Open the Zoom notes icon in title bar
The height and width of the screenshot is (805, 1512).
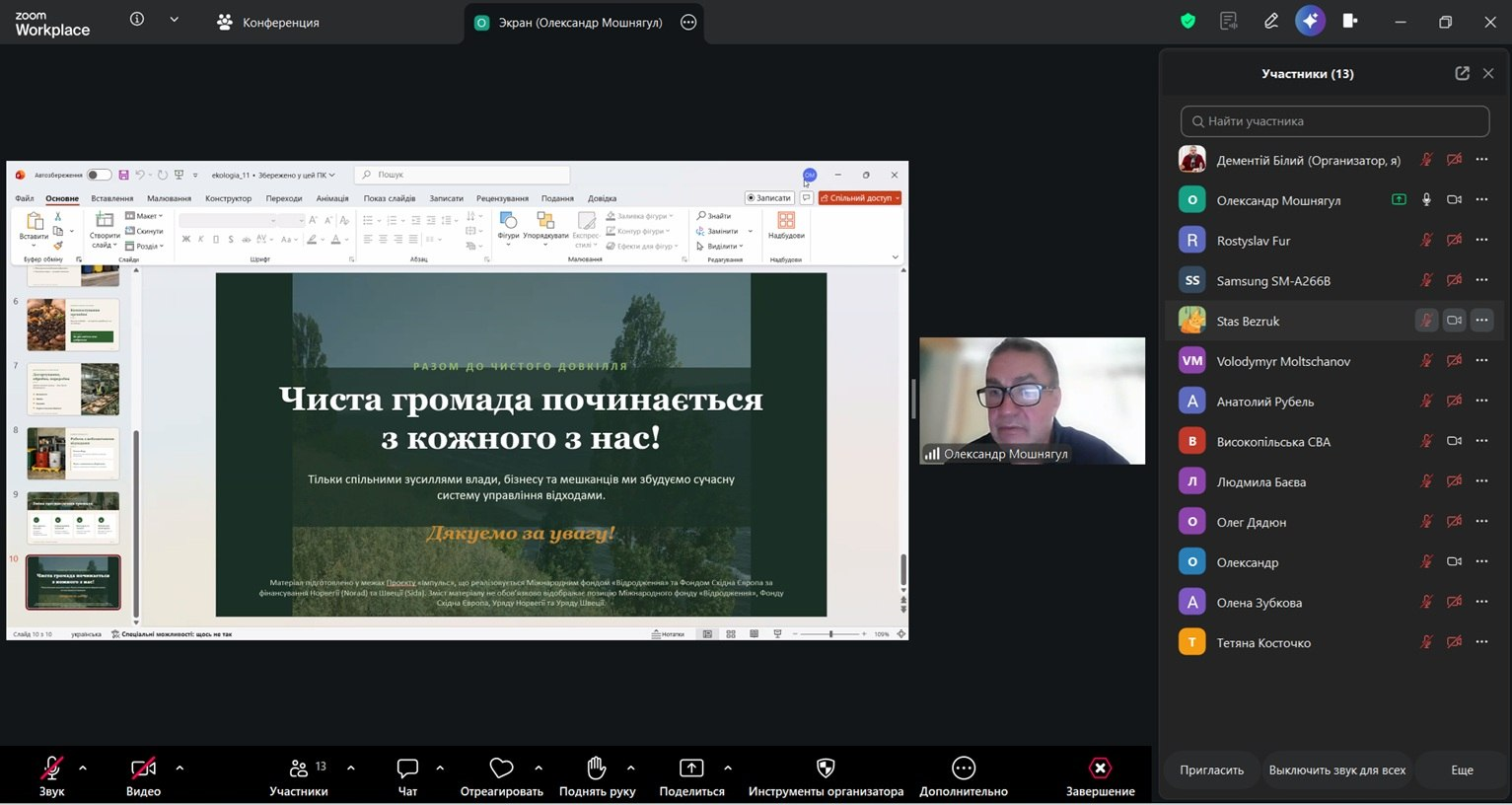pos(1229,21)
